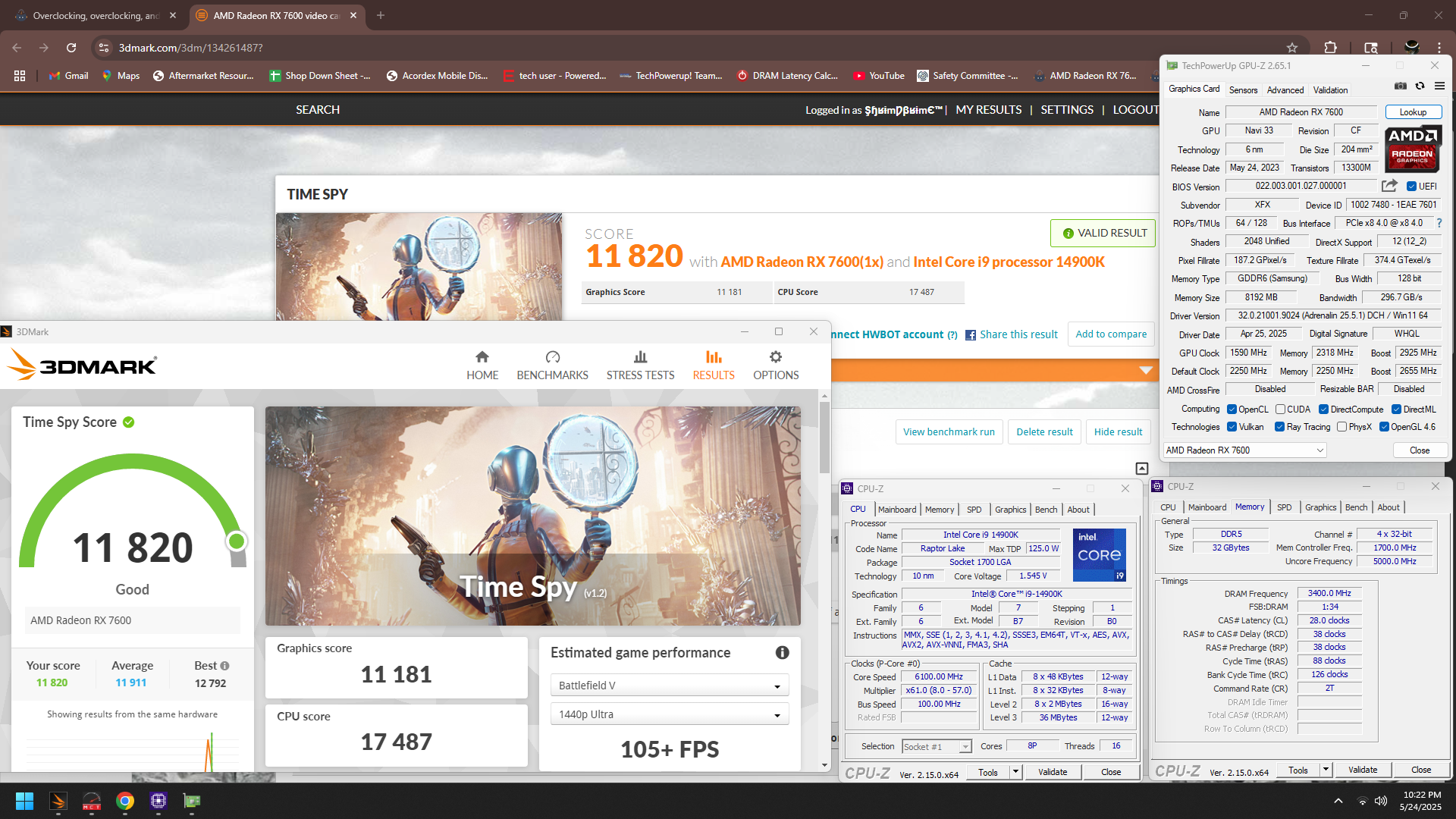Click the scroll-to-top arrow on the webpage
1456x819 pixels.
click(1142, 469)
